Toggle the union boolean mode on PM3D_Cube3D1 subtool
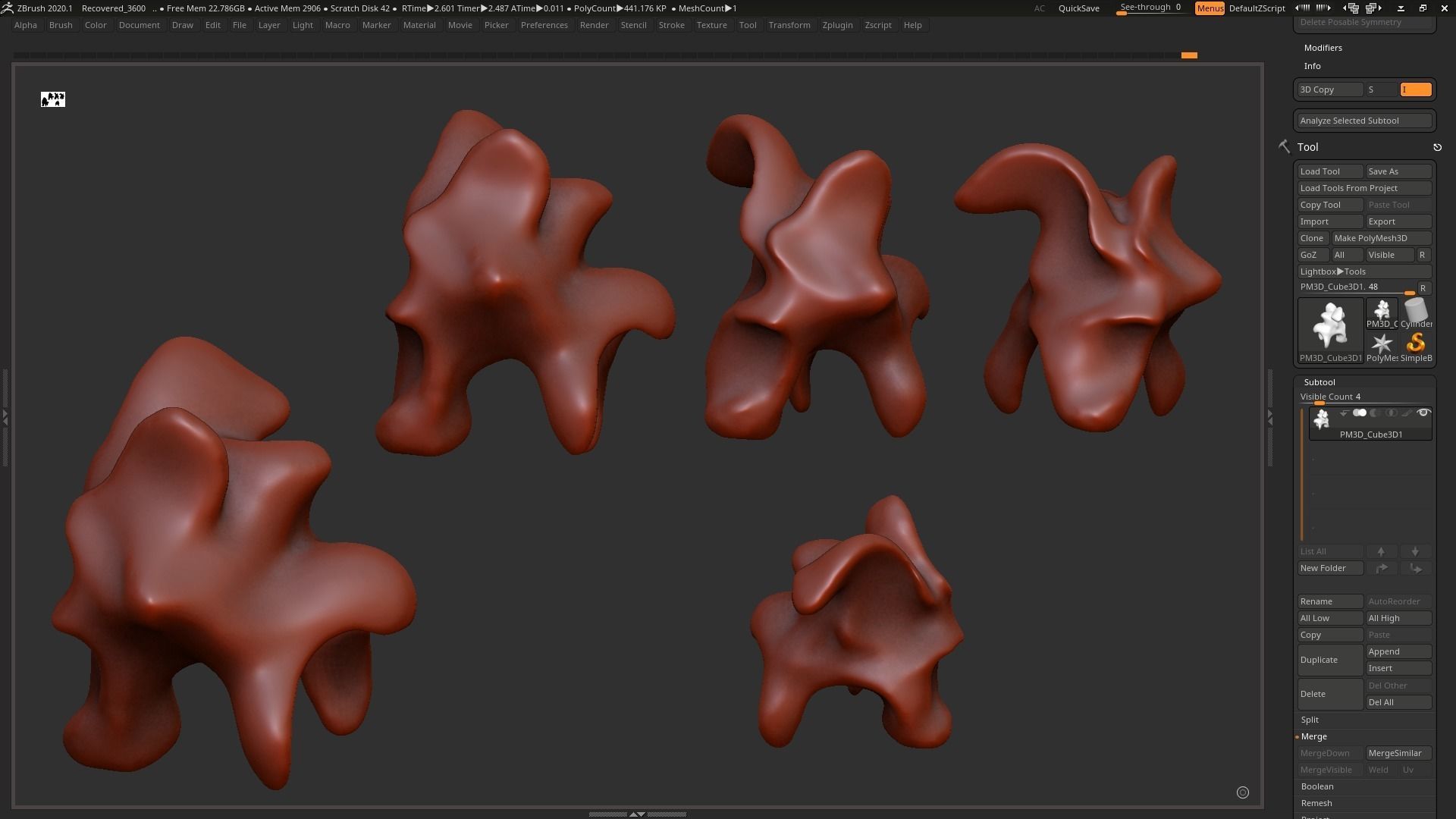This screenshot has height=819, width=1456. (1360, 413)
